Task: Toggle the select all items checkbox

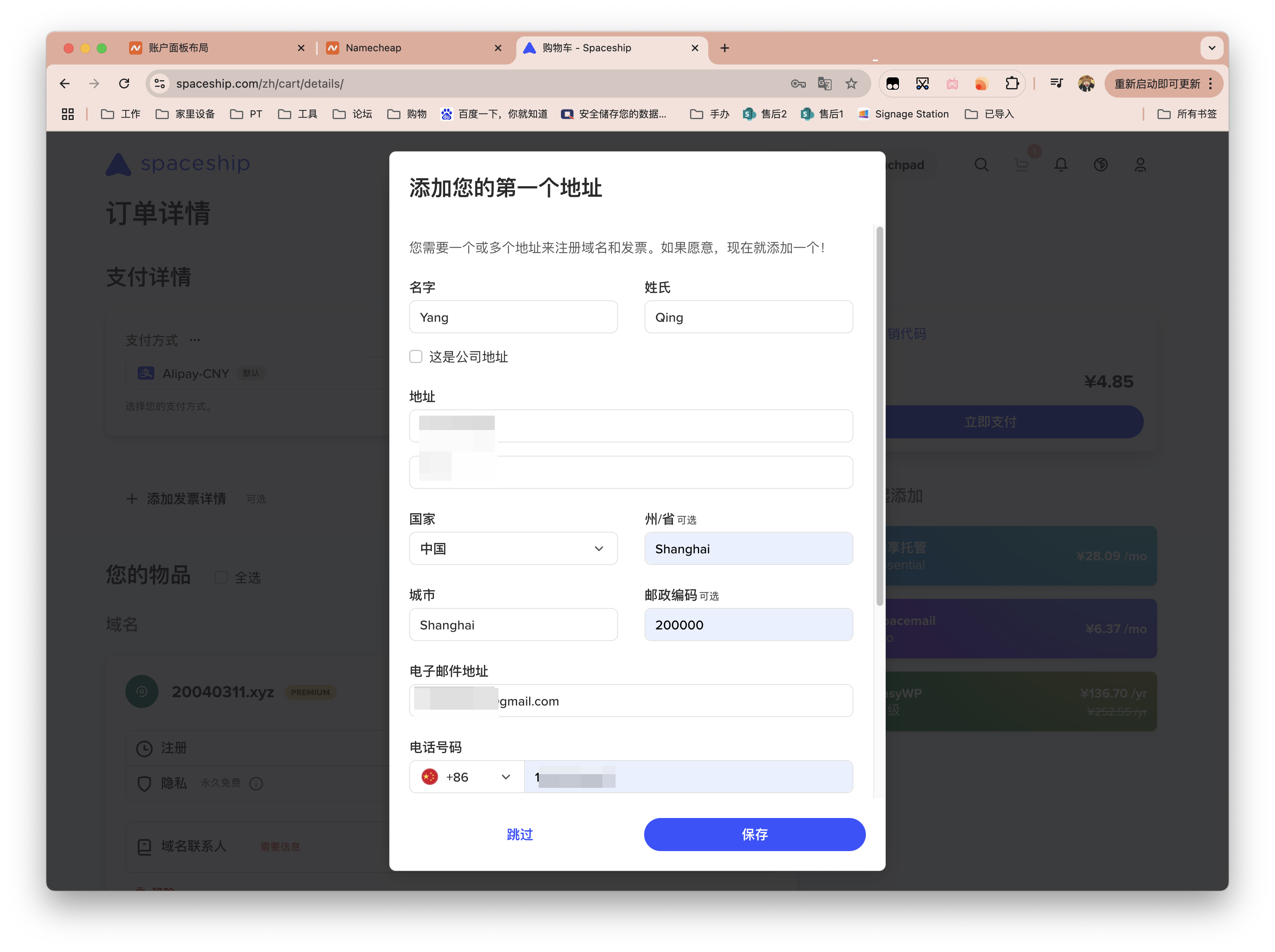Action: coord(221,577)
